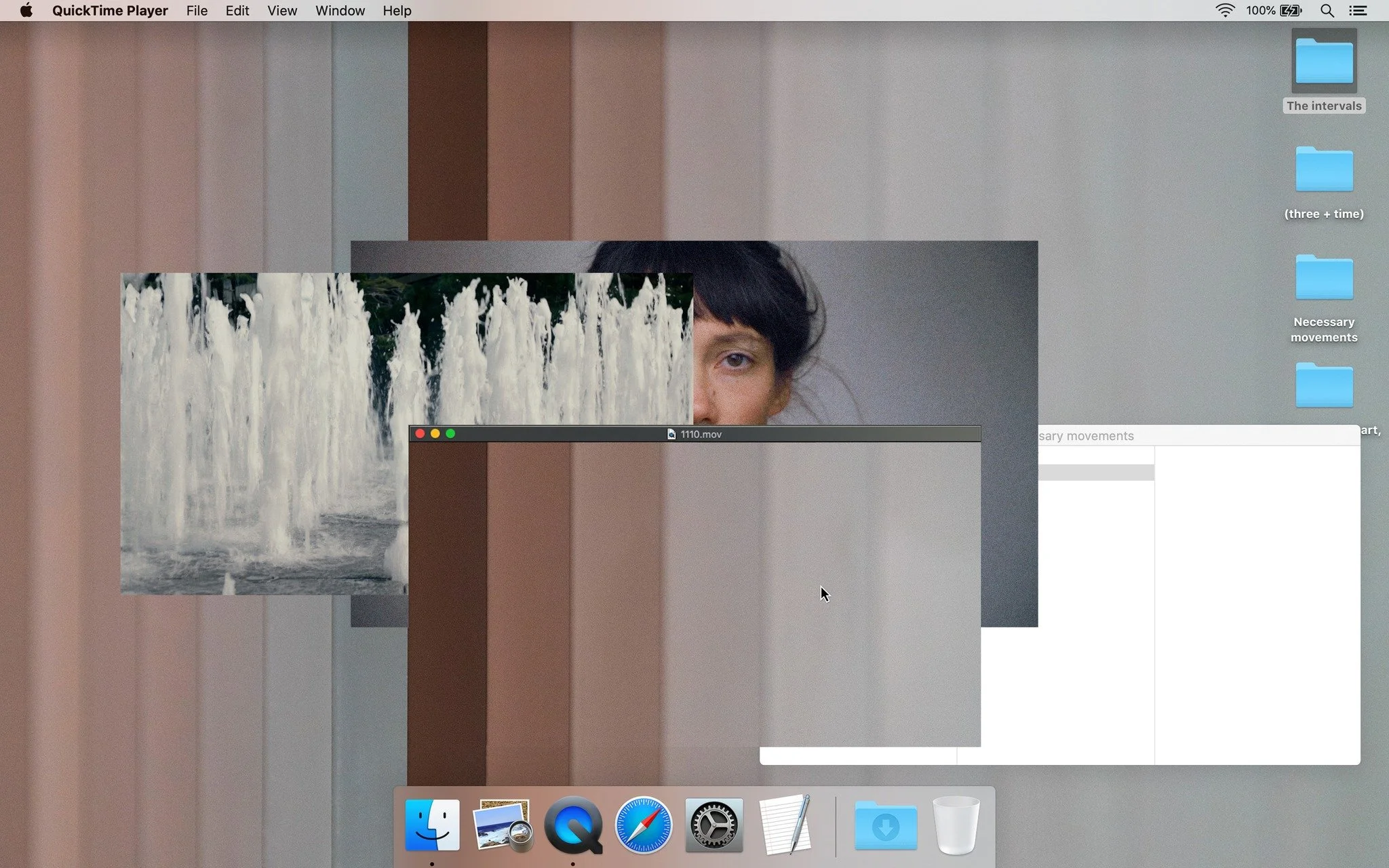Select the highlighted row in Finder window
1389x868 pixels.
pyautogui.click(x=1096, y=473)
